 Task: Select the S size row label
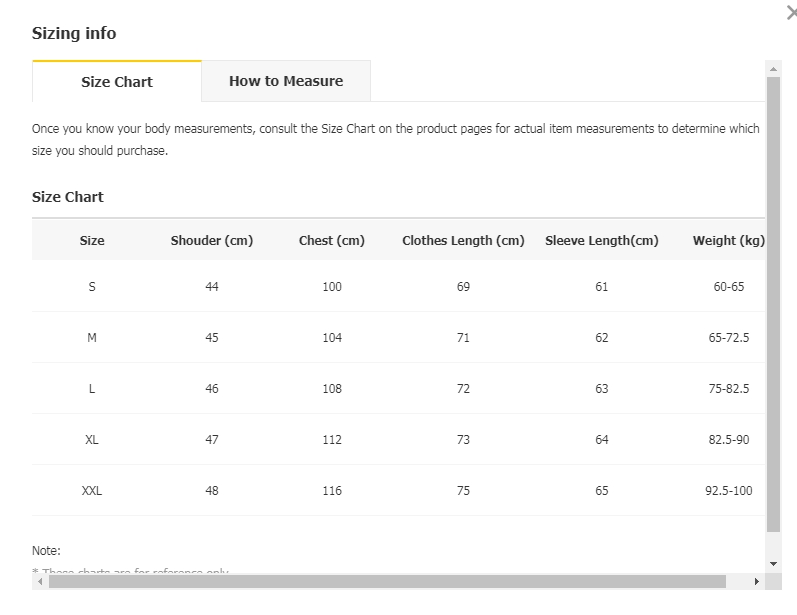[x=92, y=286]
